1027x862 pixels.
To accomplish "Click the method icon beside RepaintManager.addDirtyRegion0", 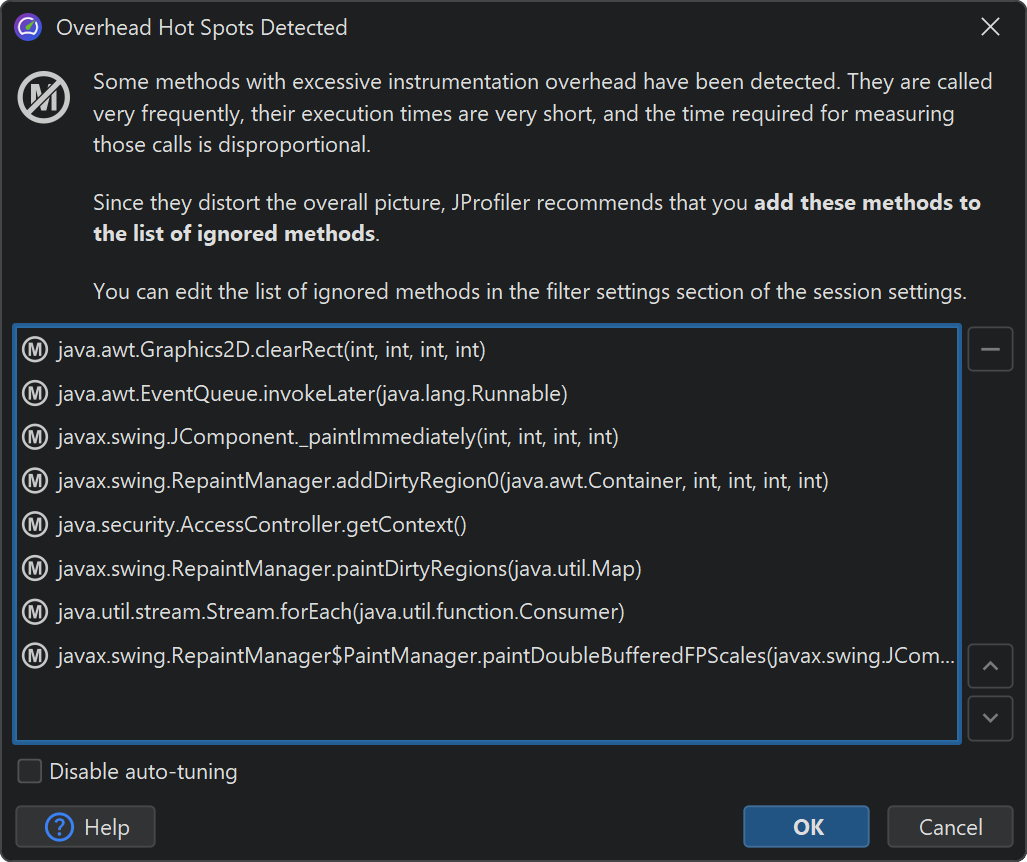I will pos(35,481).
